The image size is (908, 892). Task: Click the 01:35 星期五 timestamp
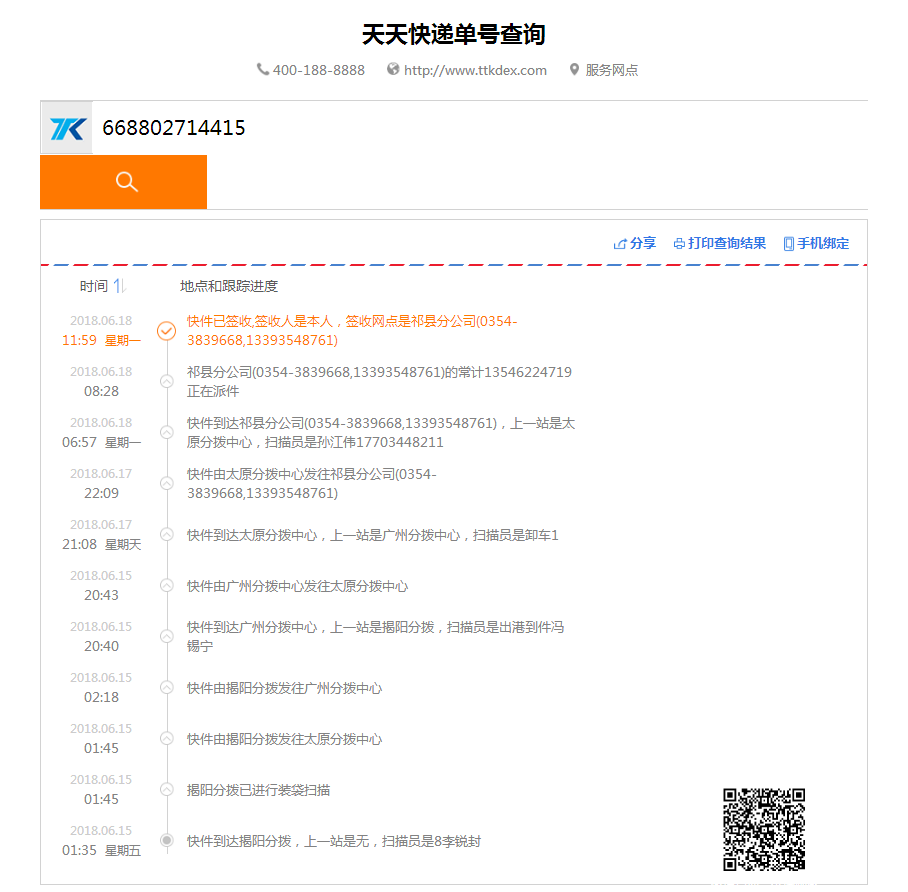coord(101,850)
